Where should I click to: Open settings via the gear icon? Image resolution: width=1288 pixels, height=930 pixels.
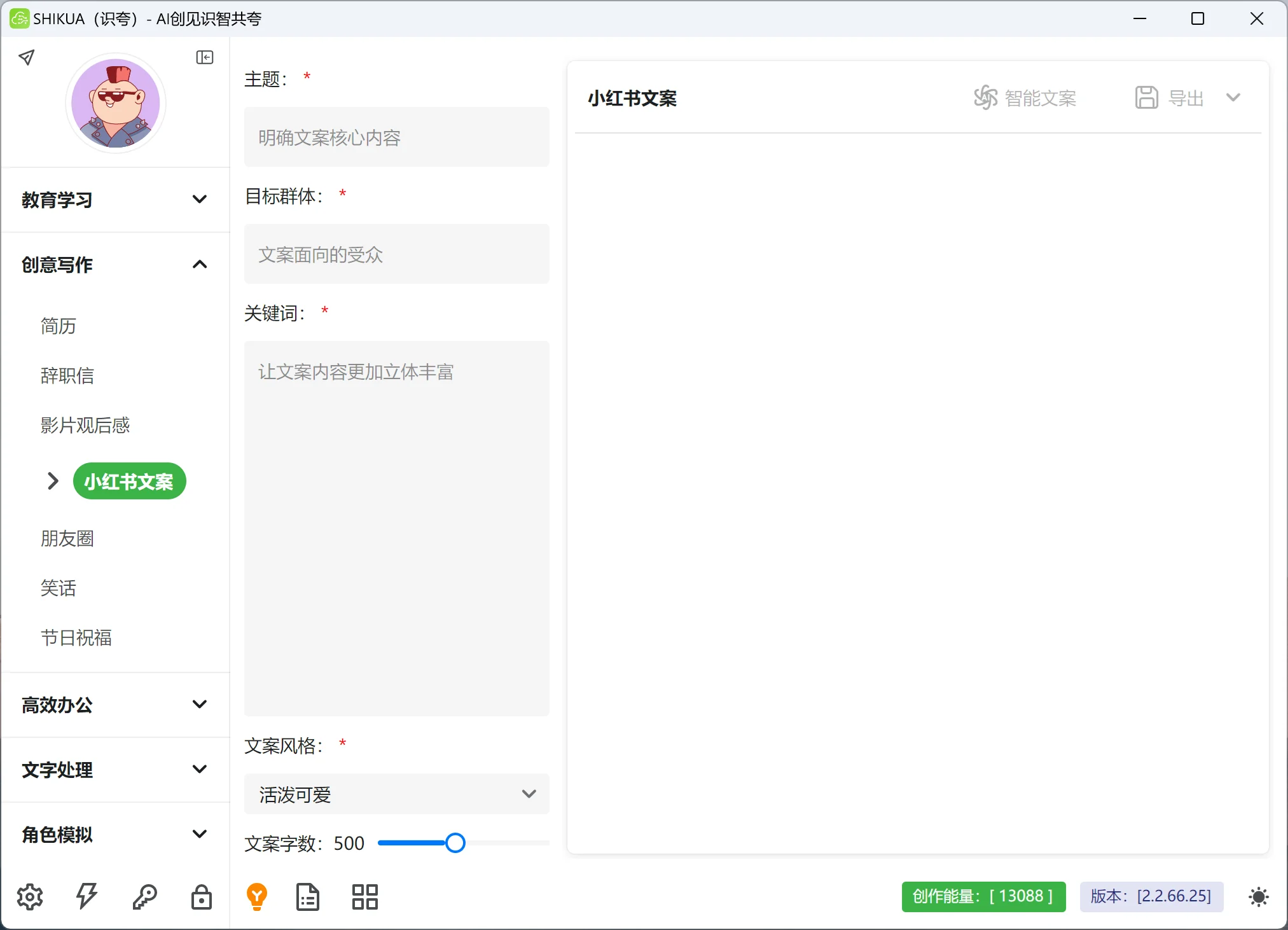coord(30,897)
